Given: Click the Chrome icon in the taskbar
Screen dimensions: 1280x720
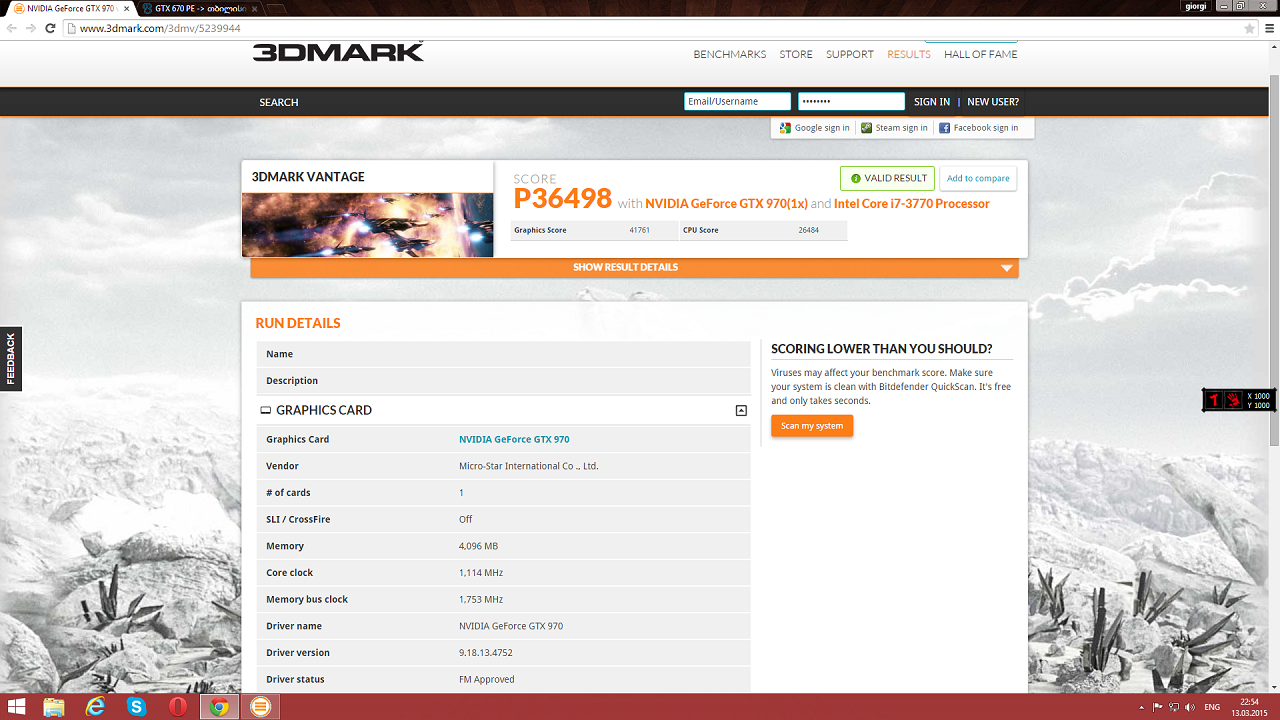Looking at the screenshot, I should (x=219, y=707).
